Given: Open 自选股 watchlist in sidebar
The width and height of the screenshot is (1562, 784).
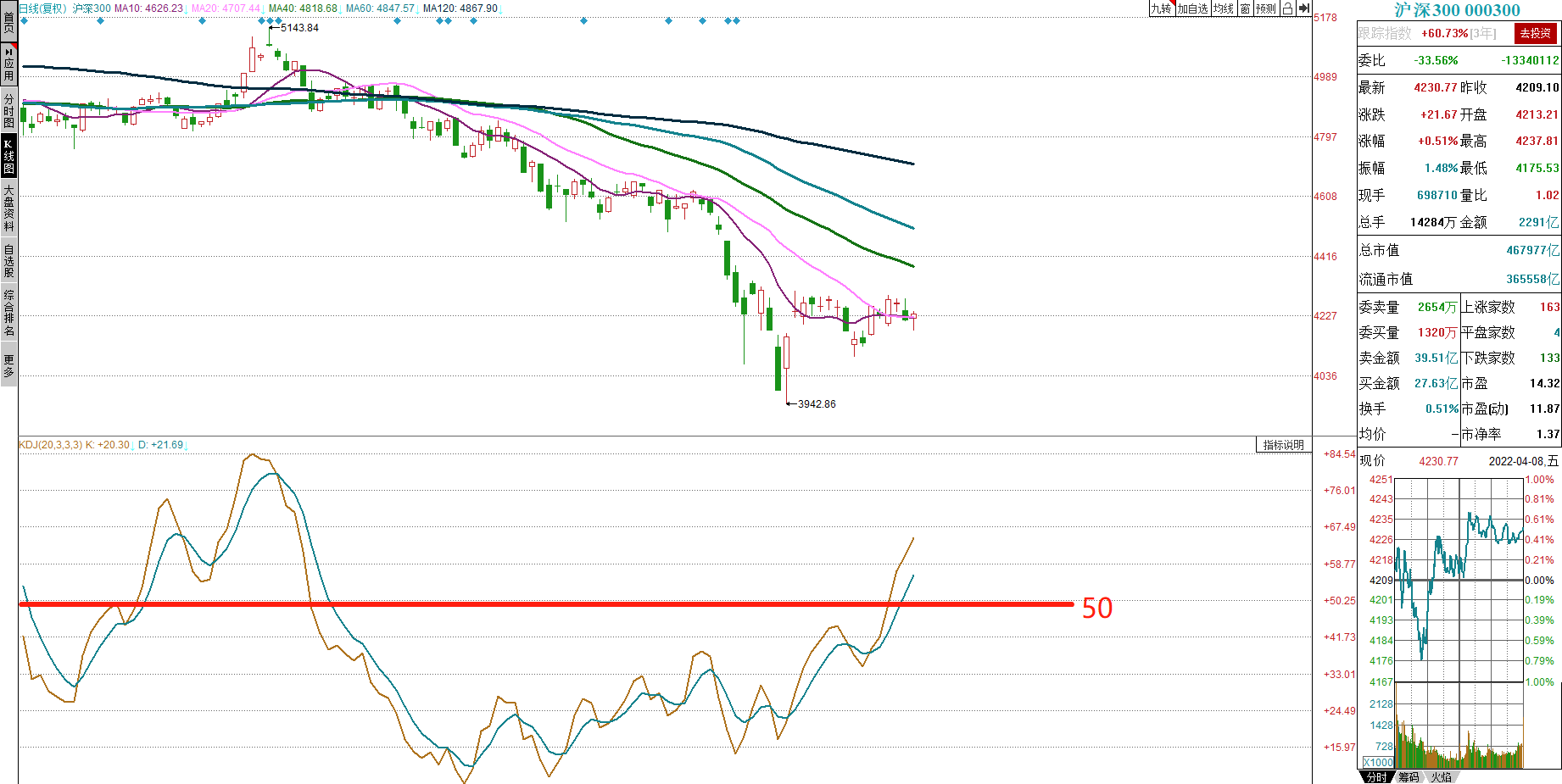Looking at the screenshot, I should coord(8,260).
